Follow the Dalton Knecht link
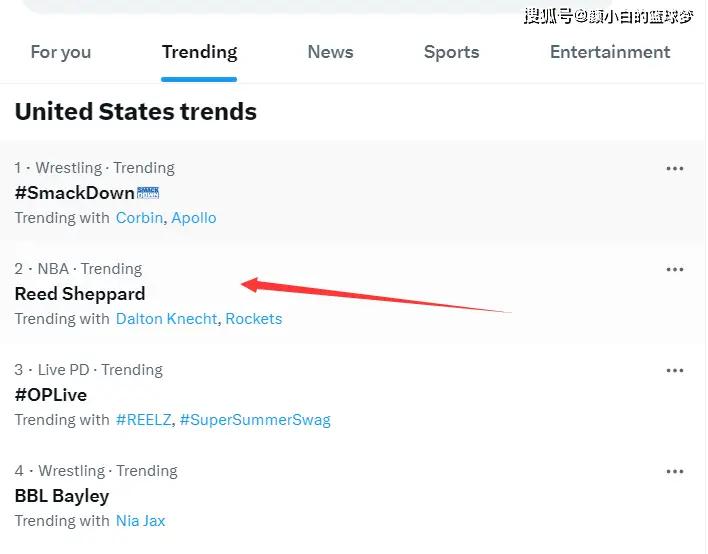The image size is (708, 554). [x=167, y=319]
